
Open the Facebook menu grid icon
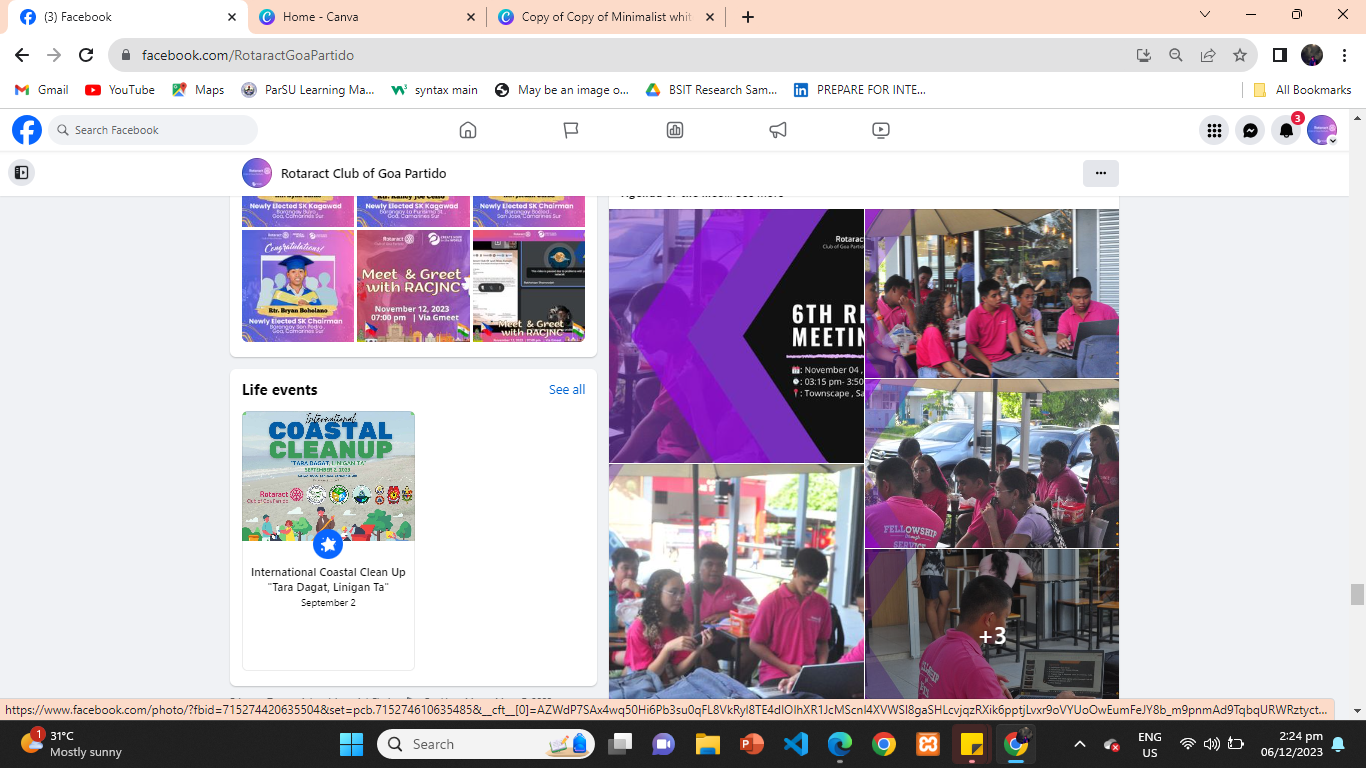pos(1214,130)
